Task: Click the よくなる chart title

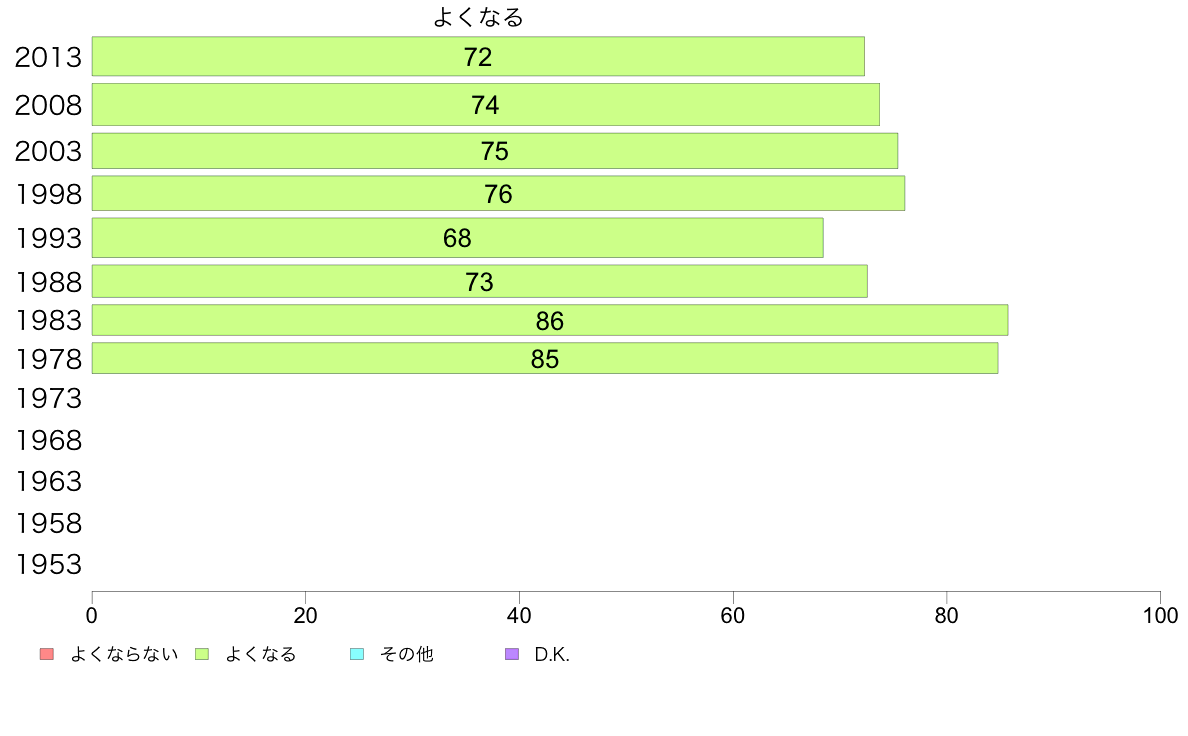Action: click(478, 17)
